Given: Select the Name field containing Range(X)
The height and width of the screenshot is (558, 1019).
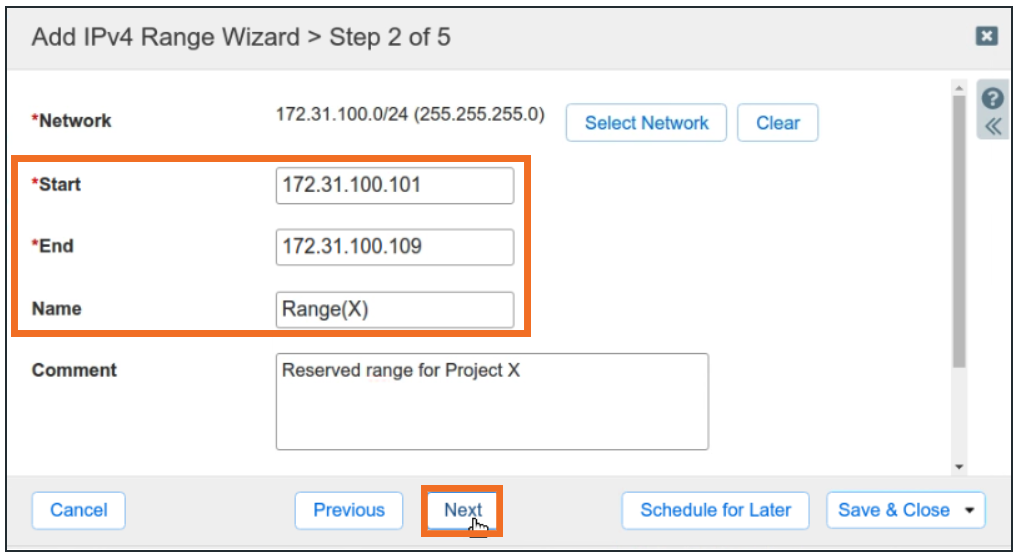Looking at the screenshot, I should pos(394,309).
